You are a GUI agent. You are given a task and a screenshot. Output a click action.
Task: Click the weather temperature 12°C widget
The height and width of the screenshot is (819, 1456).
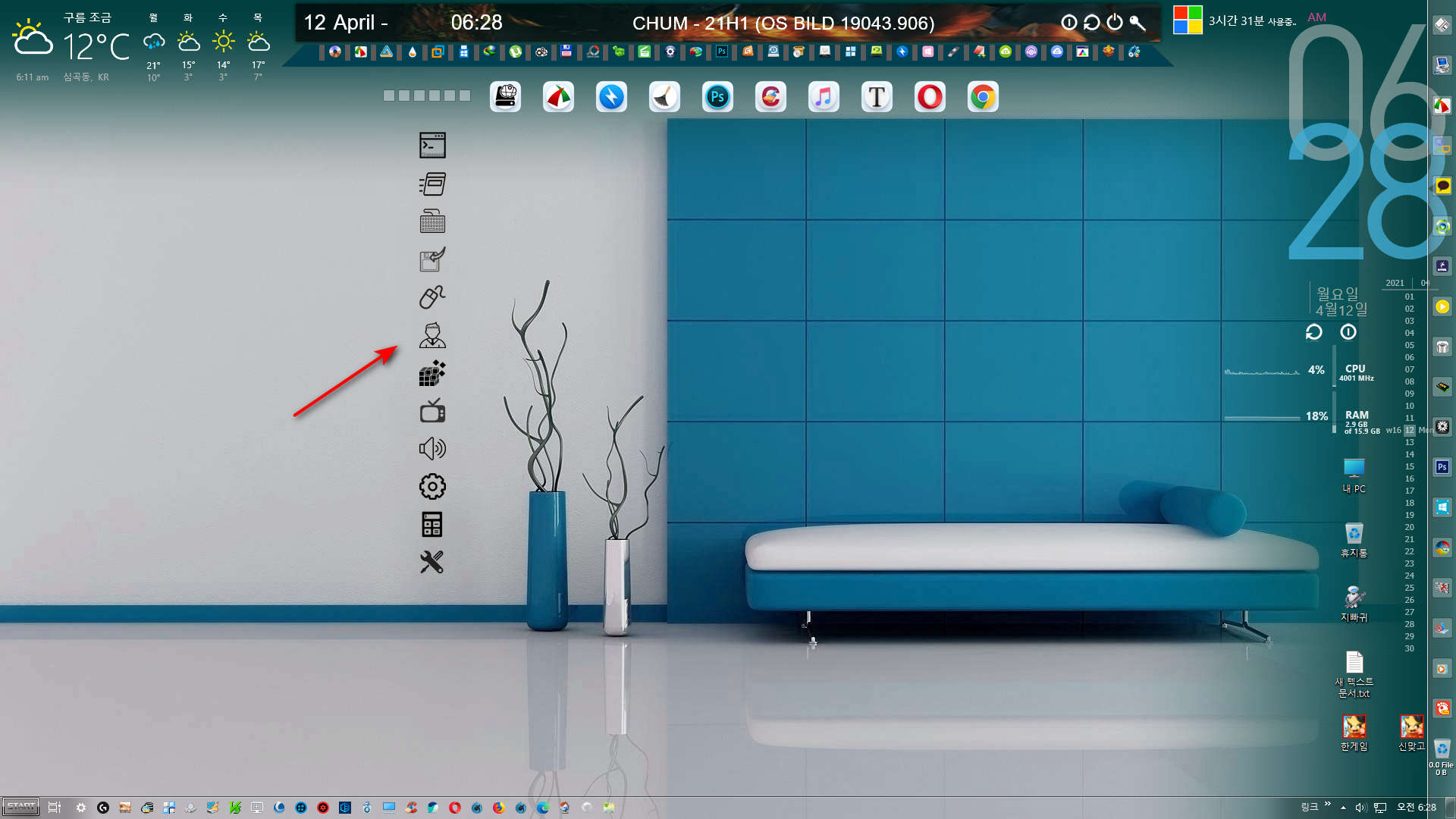pos(96,47)
